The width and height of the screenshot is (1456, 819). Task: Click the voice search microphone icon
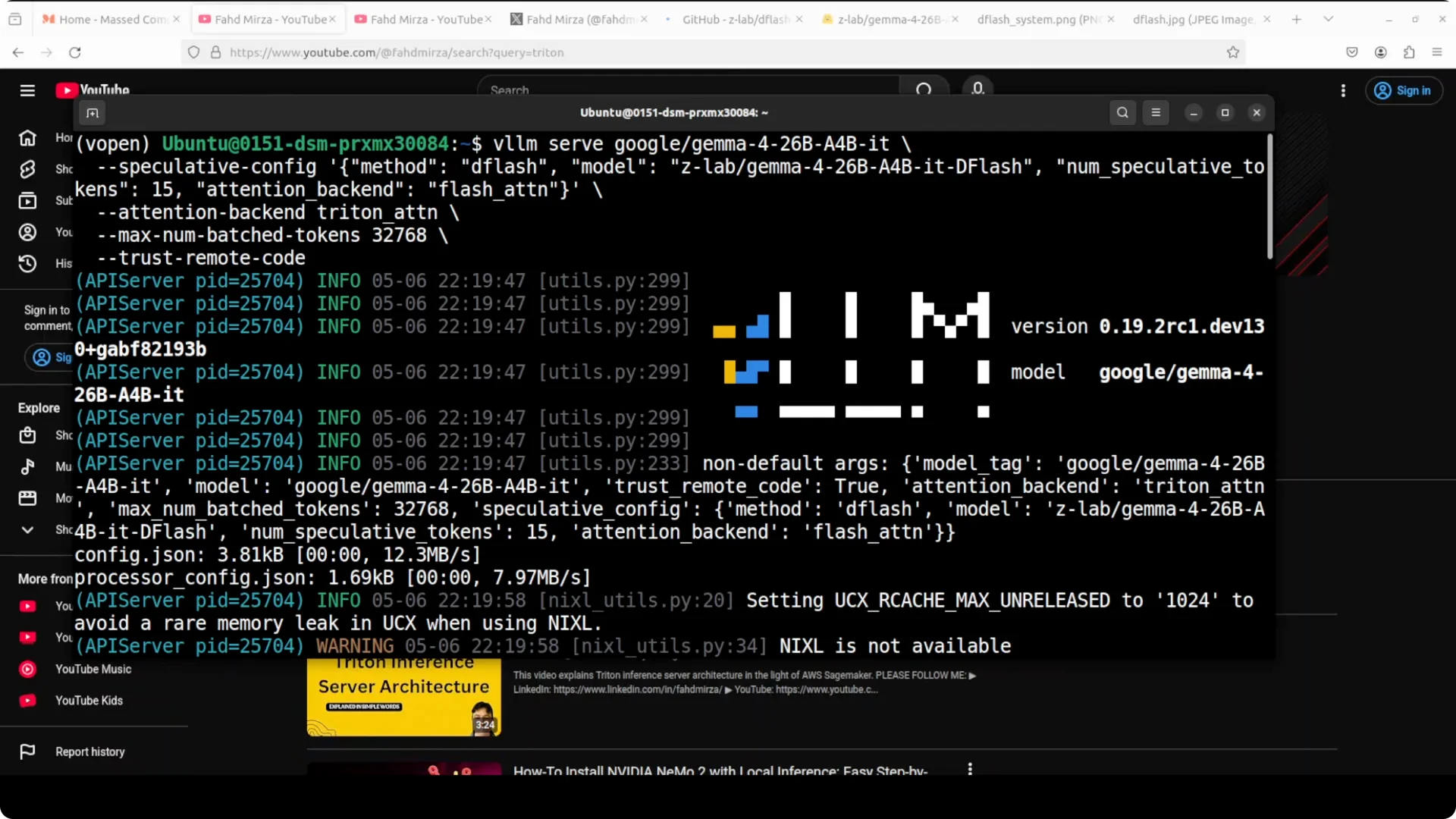tap(978, 89)
